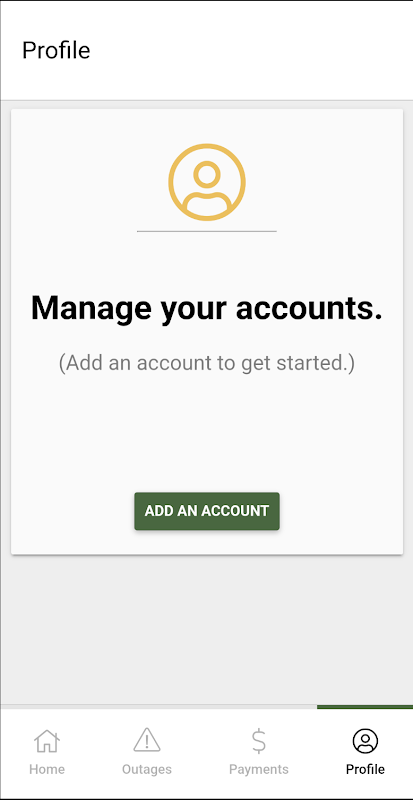Screen dimensions: 413x800
Task: Select the Payments dollar sign icon
Action: click(x=259, y=741)
